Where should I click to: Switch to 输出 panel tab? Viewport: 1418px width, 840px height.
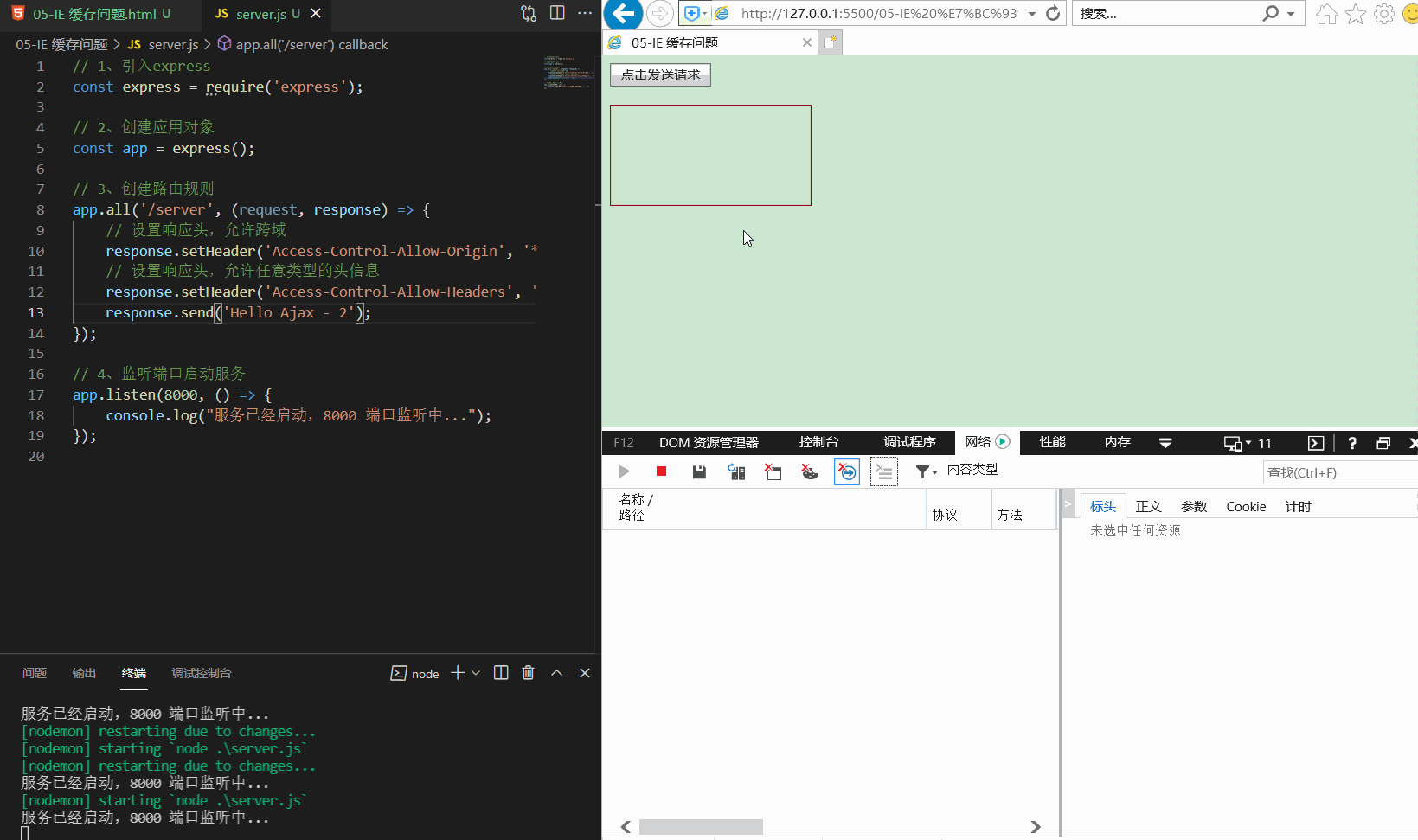84,673
